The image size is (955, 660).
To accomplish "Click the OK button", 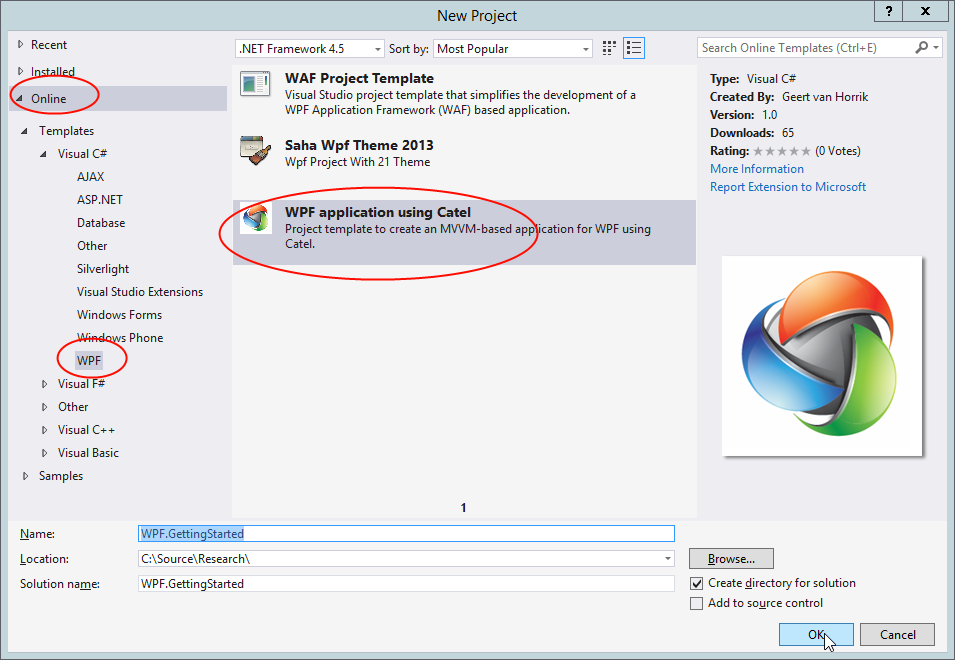I will (816, 634).
